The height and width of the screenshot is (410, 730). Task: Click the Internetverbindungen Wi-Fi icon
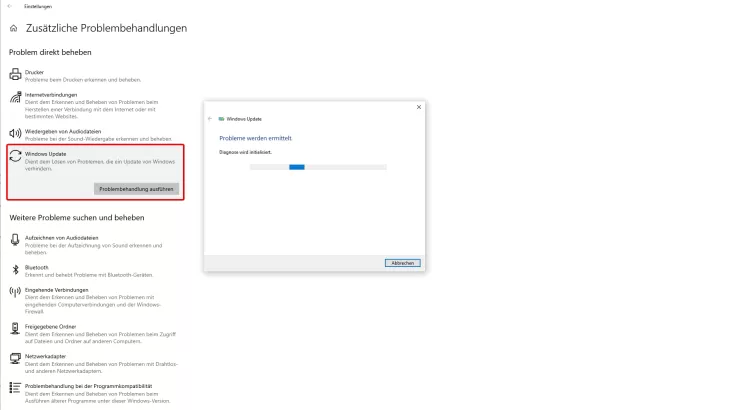[x=15, y=98]
